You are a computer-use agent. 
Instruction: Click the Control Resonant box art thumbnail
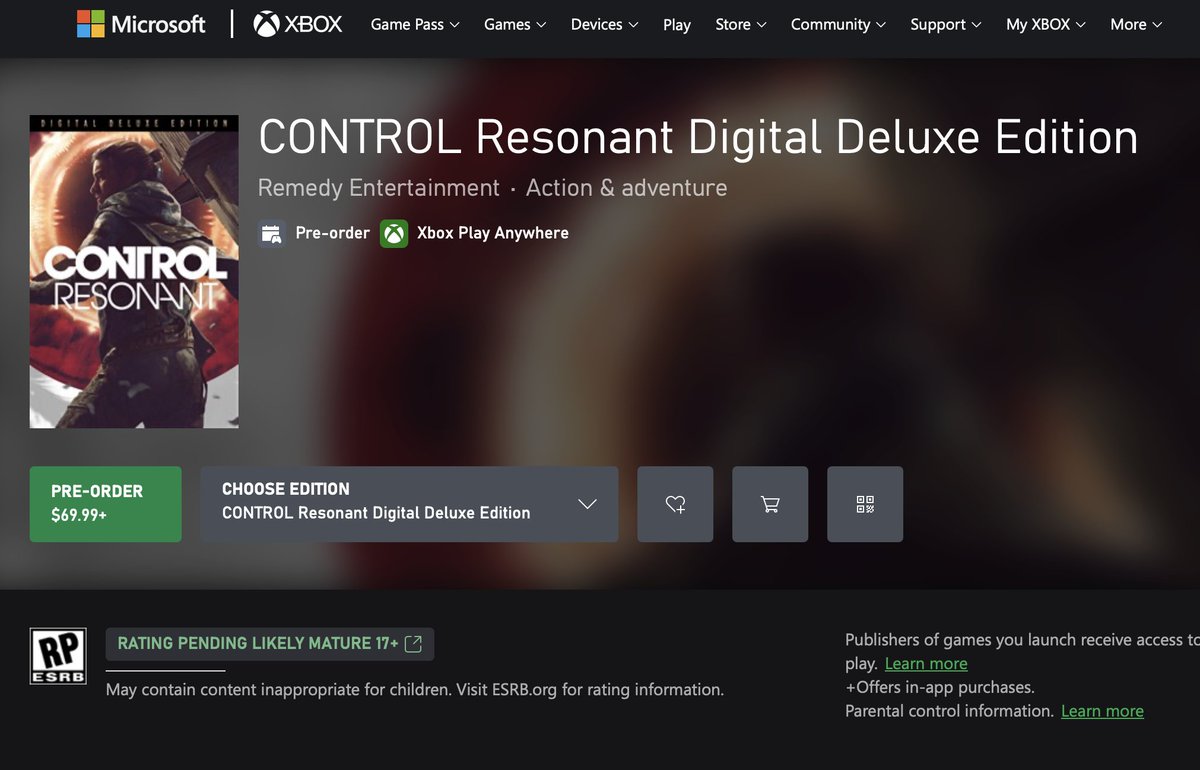pos(134,271)
